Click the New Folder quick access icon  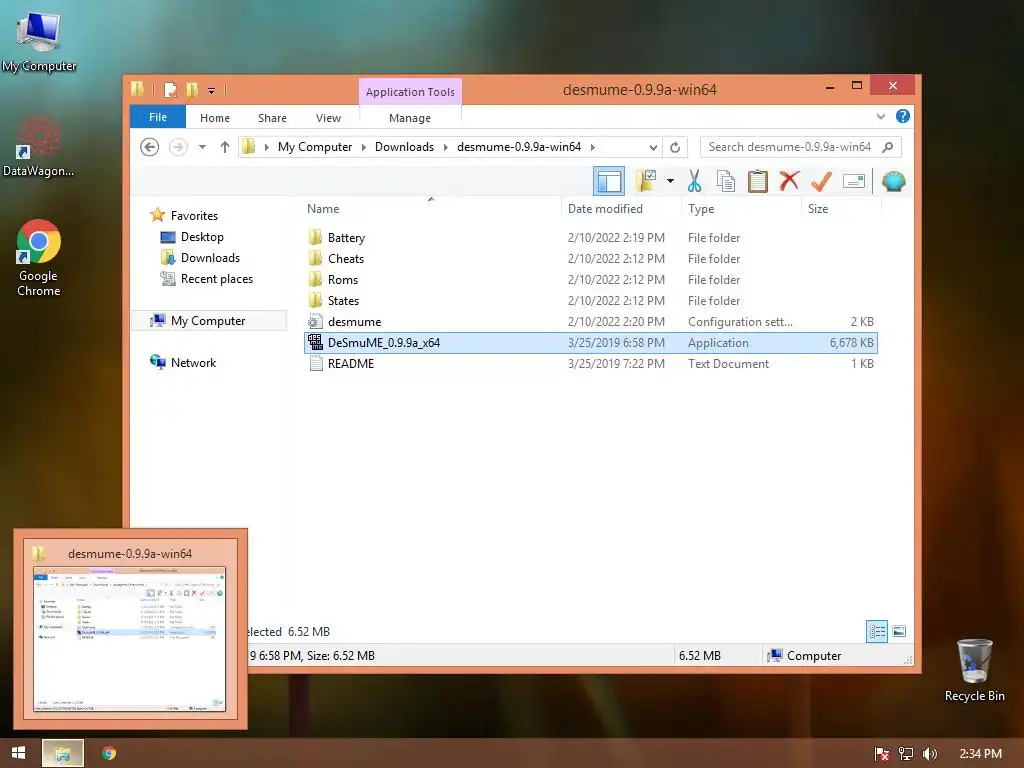coord(192,89)
